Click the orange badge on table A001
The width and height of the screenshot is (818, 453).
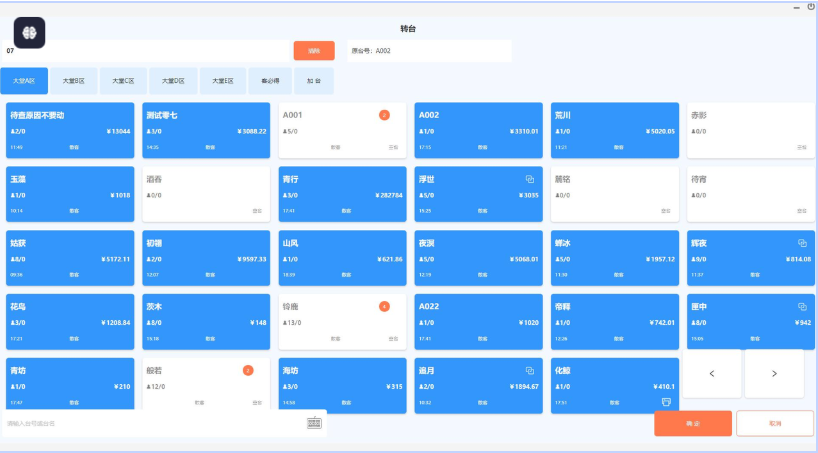click(384, 115)
